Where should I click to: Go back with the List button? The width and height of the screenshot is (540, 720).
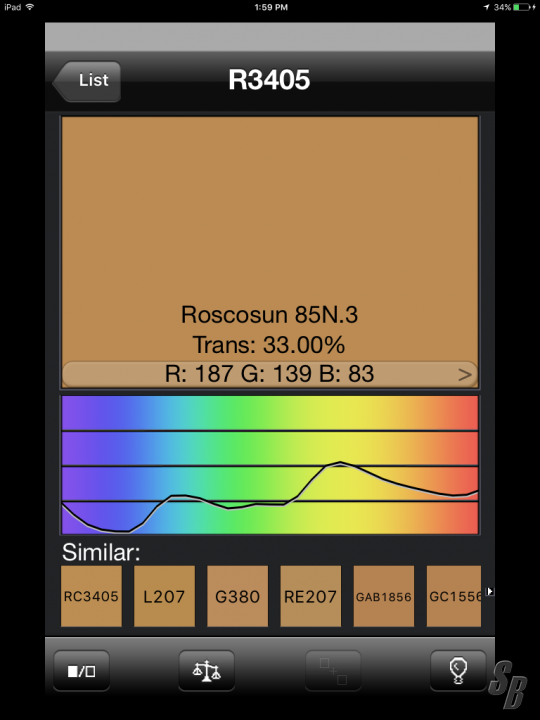[x=87, y=81]
